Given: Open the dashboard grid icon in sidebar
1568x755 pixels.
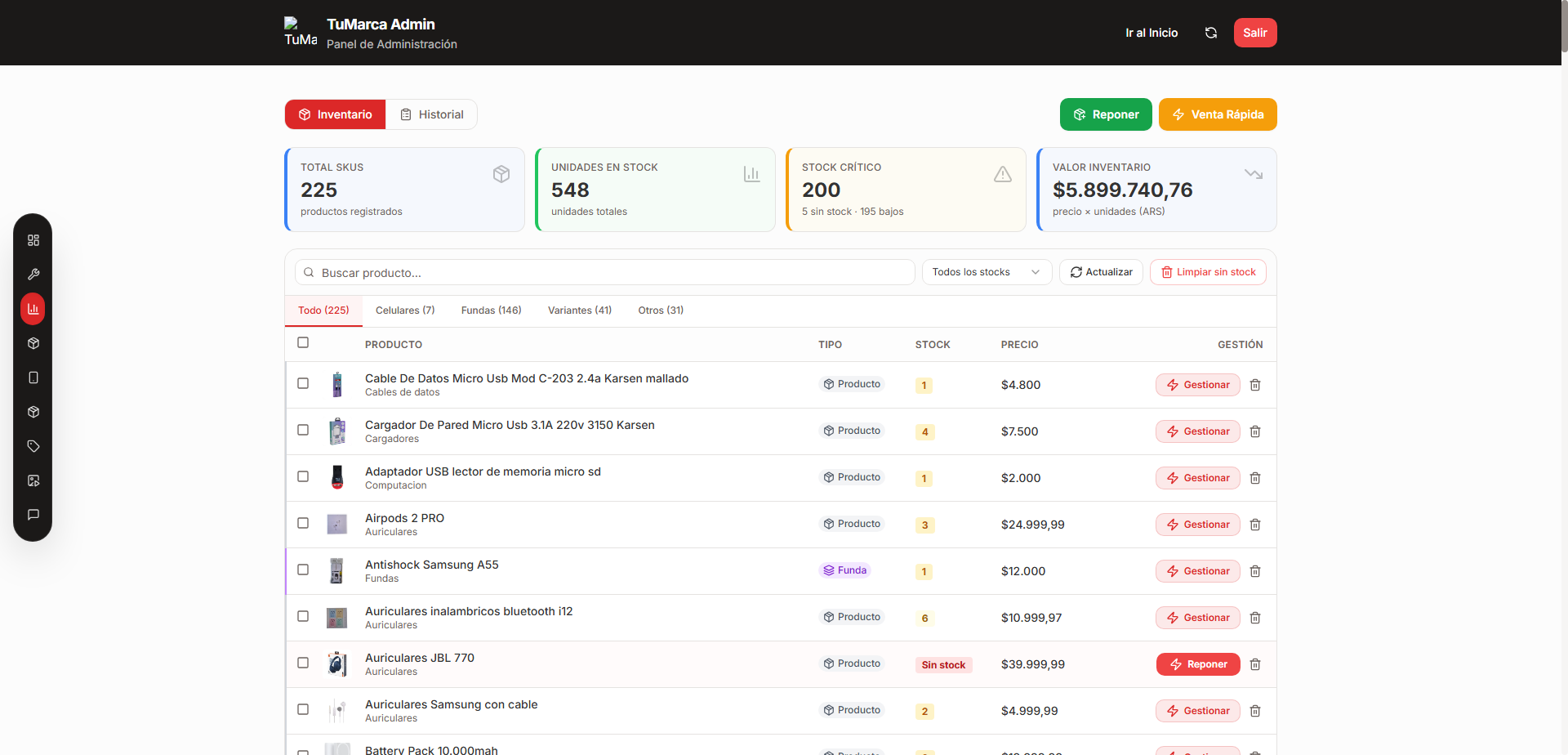Looking at the screenshot, I should click(x=33, y=240).
